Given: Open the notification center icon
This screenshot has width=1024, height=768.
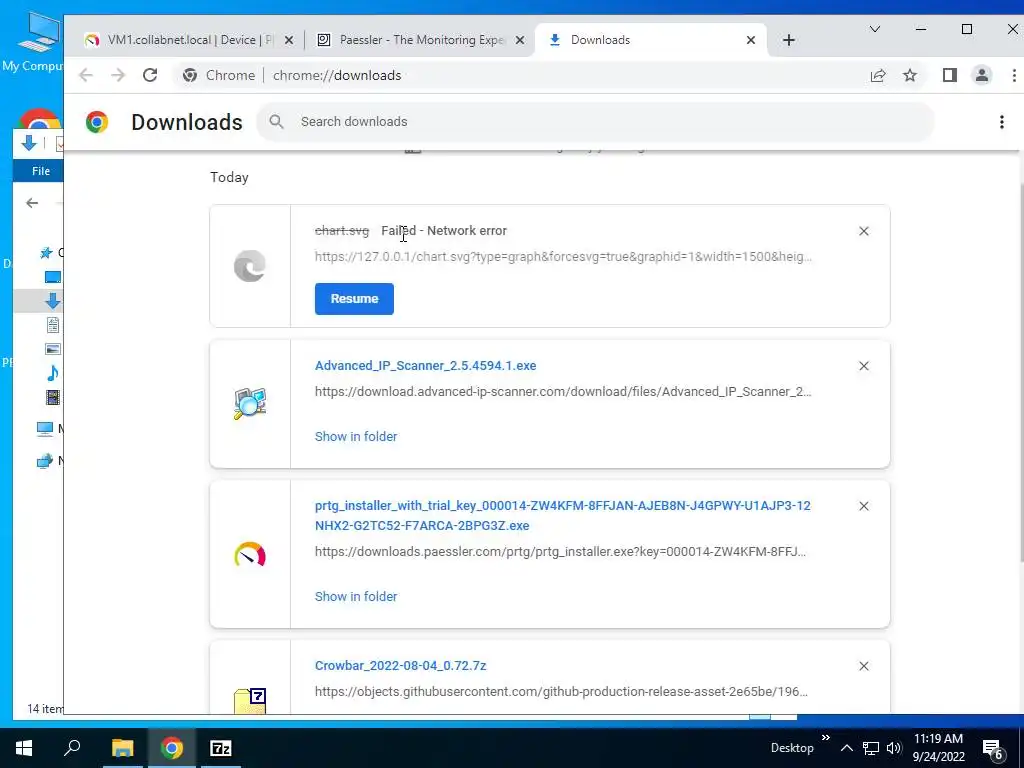Looking at the screenshot, I should click(x=993, y=749).
